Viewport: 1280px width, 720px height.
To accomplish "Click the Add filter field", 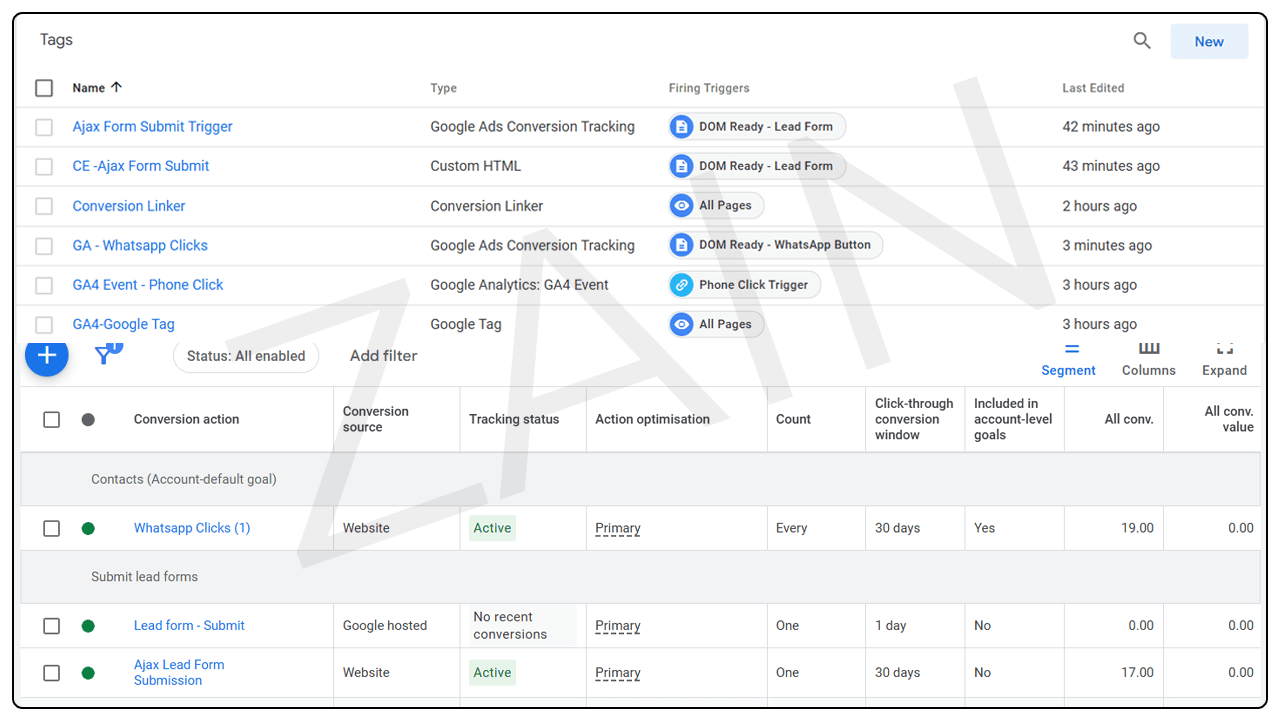I will click(384, 356).
